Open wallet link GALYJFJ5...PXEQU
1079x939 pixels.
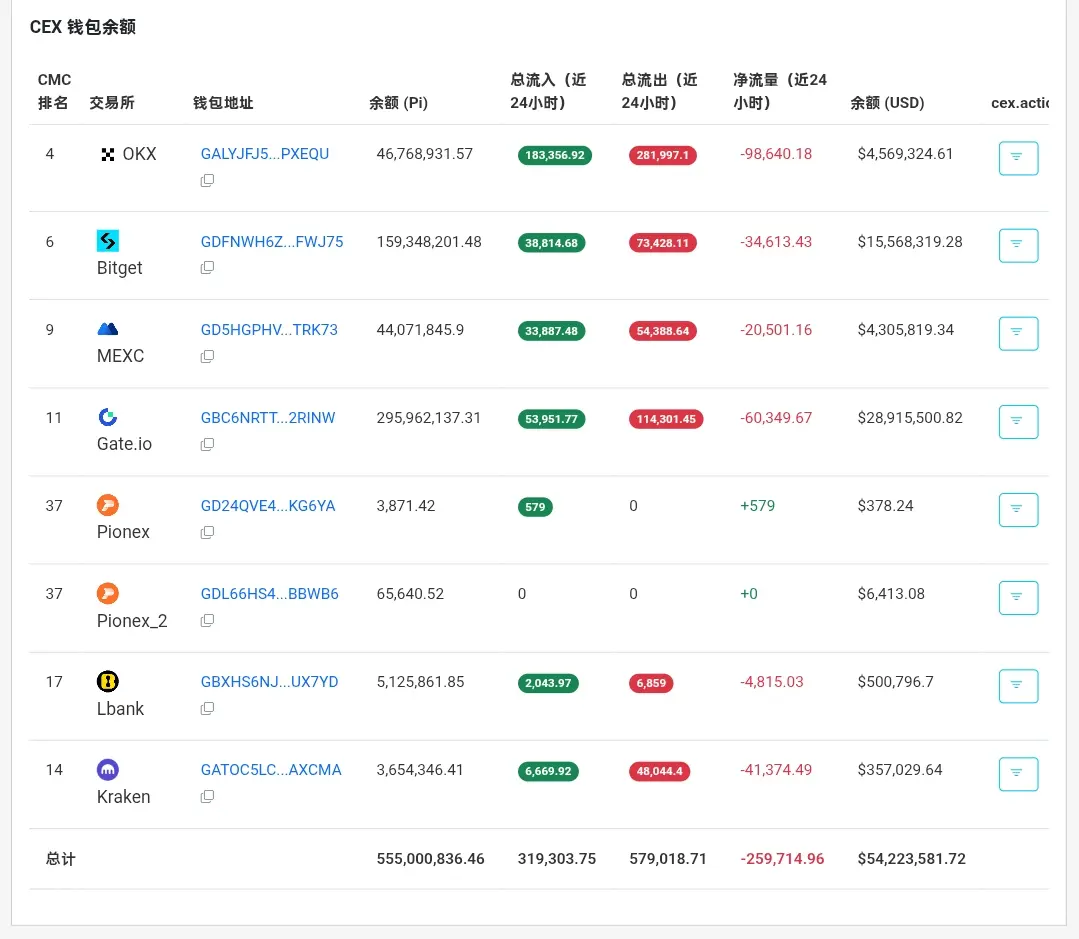(x=265, y=154)
